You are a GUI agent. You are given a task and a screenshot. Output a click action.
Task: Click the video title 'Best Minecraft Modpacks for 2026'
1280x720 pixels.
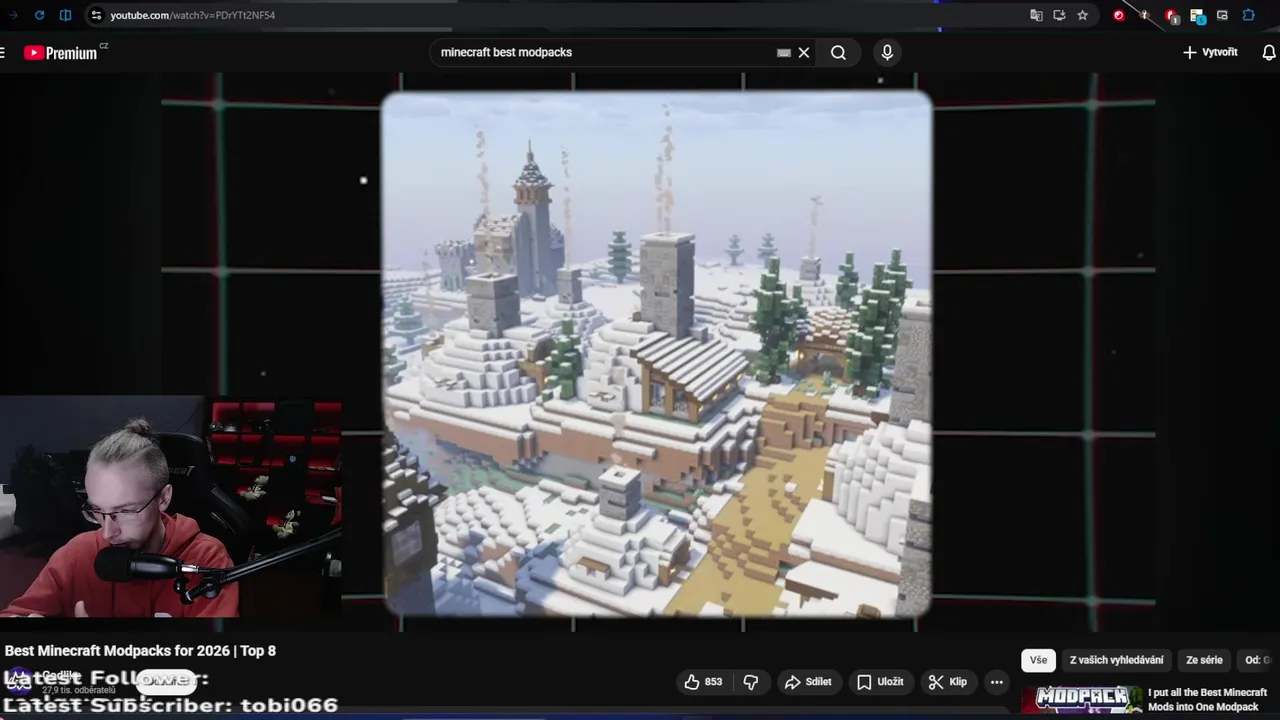[140, 651]
